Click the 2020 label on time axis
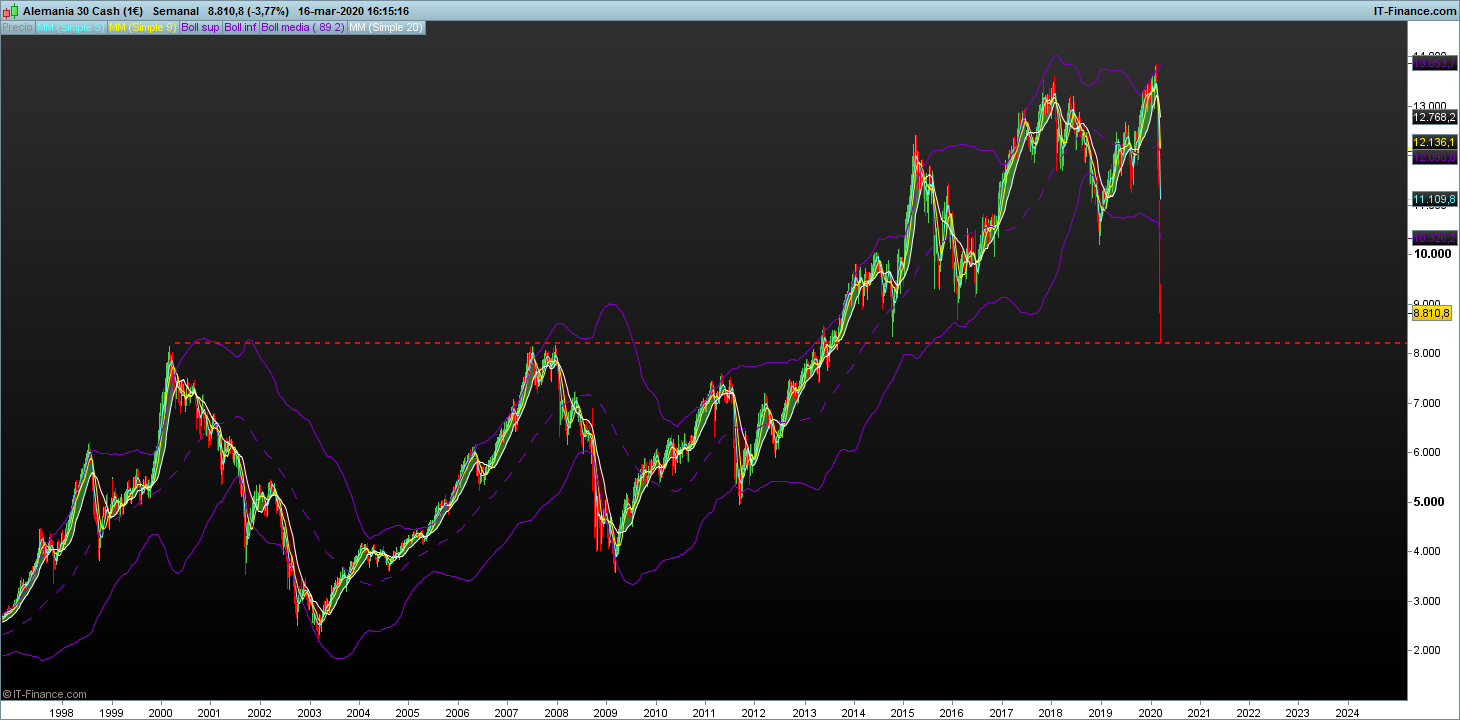 click(1150, 713)
